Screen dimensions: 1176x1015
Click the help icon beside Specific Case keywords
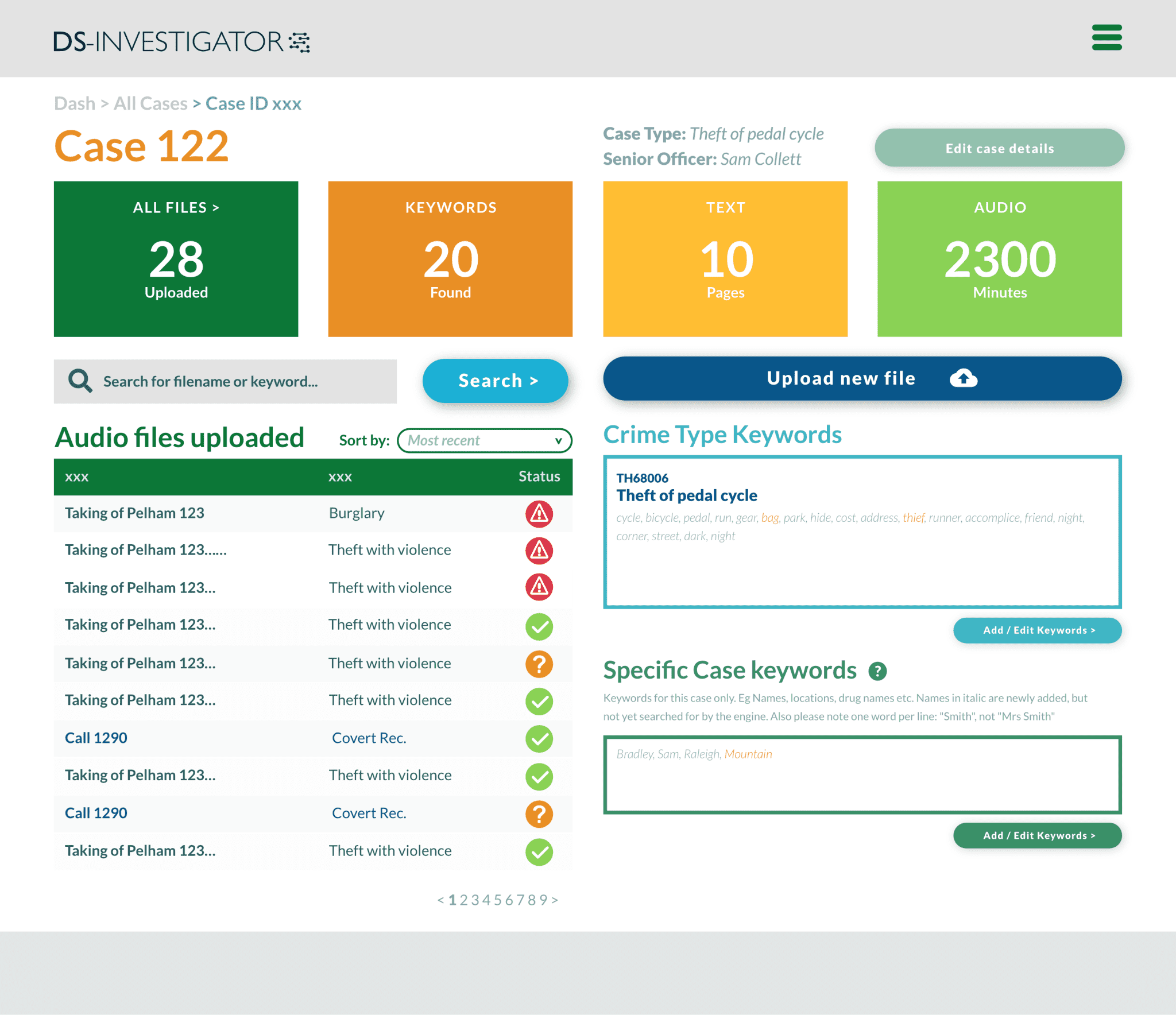click(x=877, y=671)
